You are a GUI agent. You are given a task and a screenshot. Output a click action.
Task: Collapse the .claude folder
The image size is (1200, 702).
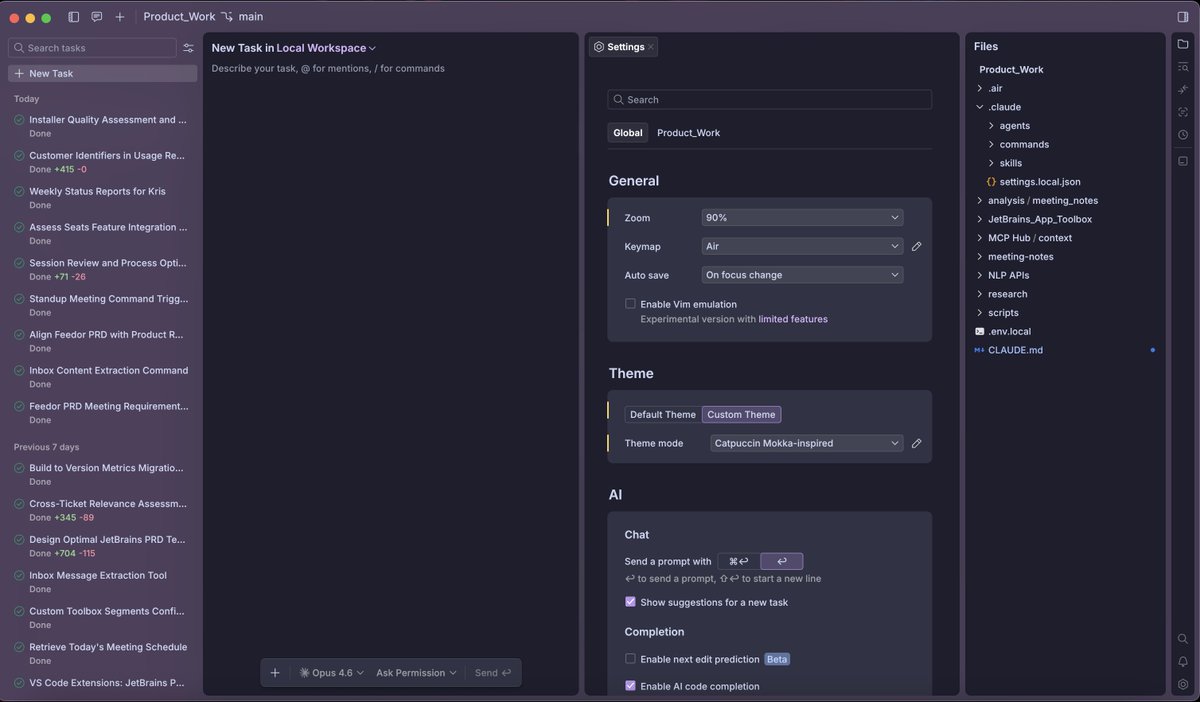click(980, 107)
